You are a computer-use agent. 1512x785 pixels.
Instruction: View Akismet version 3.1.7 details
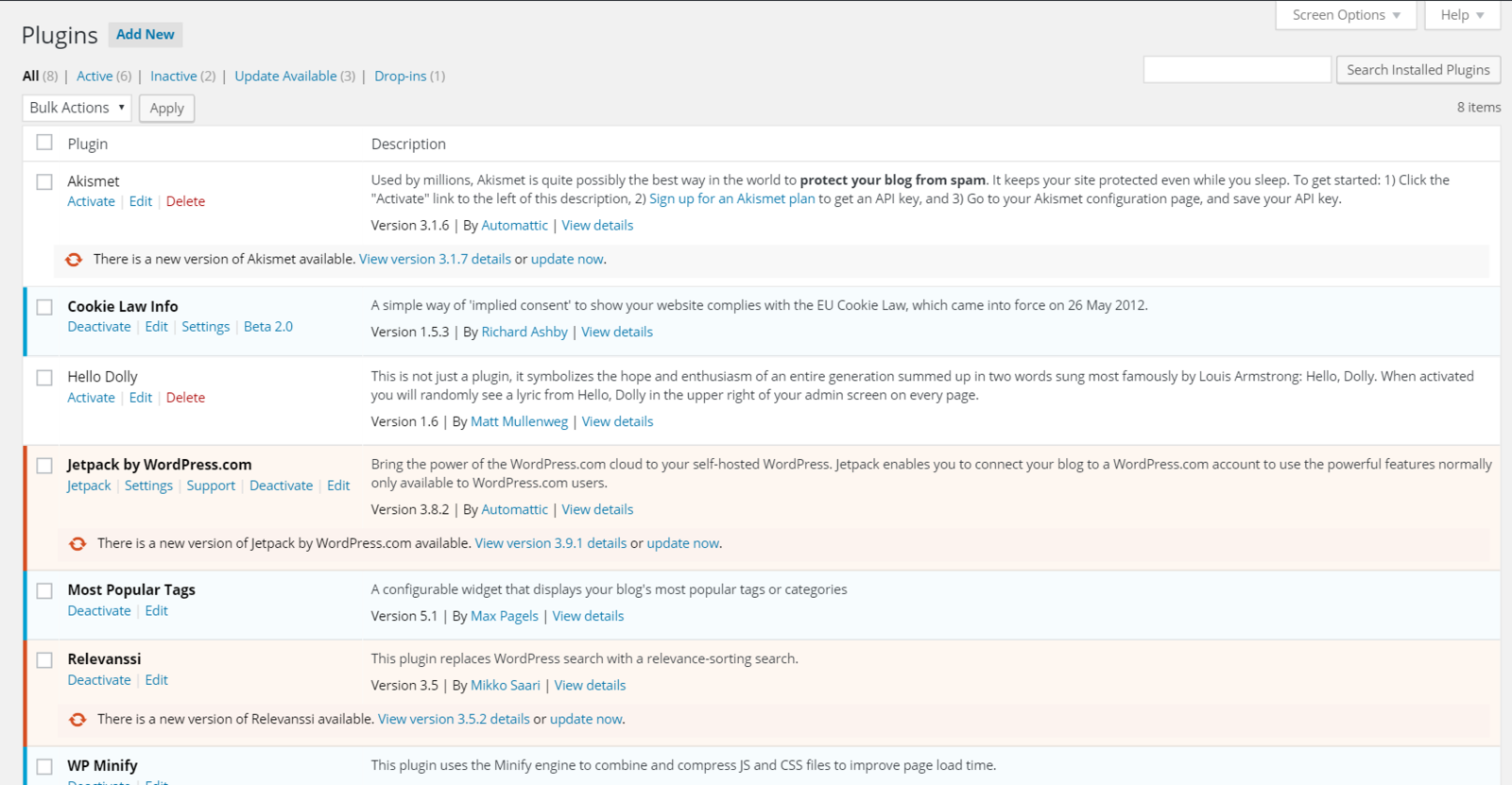click(x=435, y=259)
